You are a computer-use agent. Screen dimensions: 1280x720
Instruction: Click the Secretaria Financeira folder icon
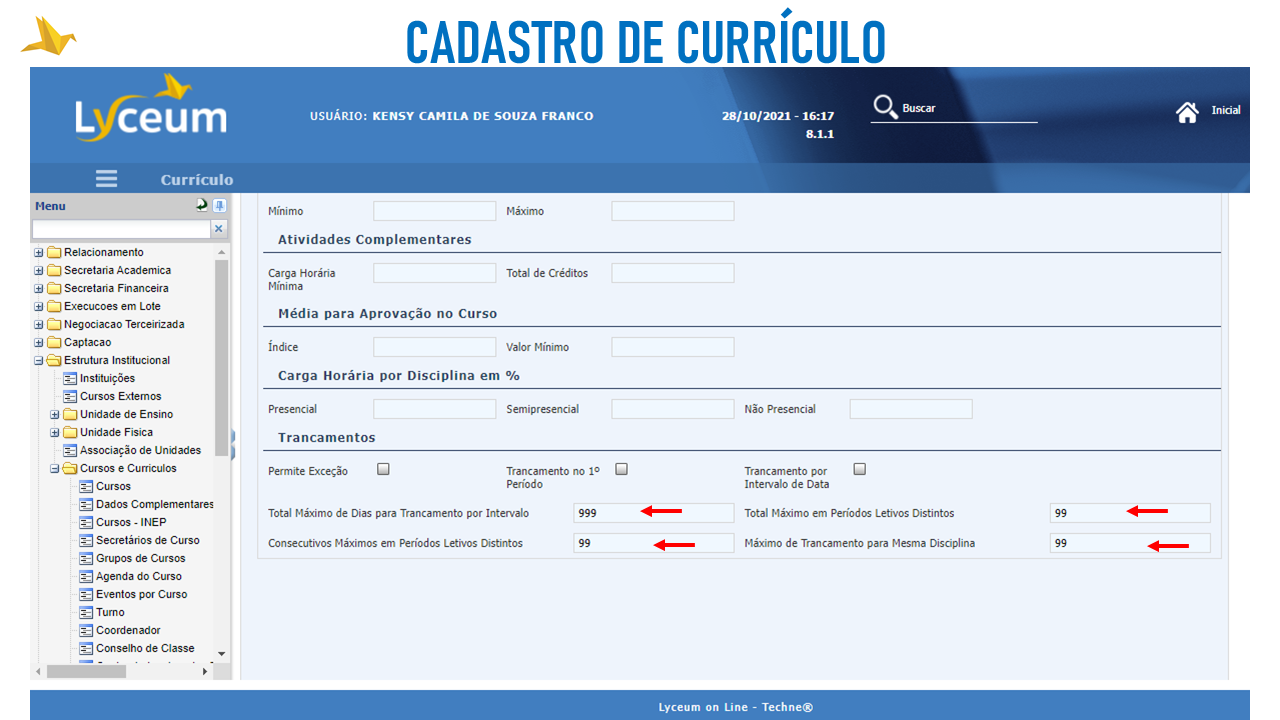tap(54, 288)
